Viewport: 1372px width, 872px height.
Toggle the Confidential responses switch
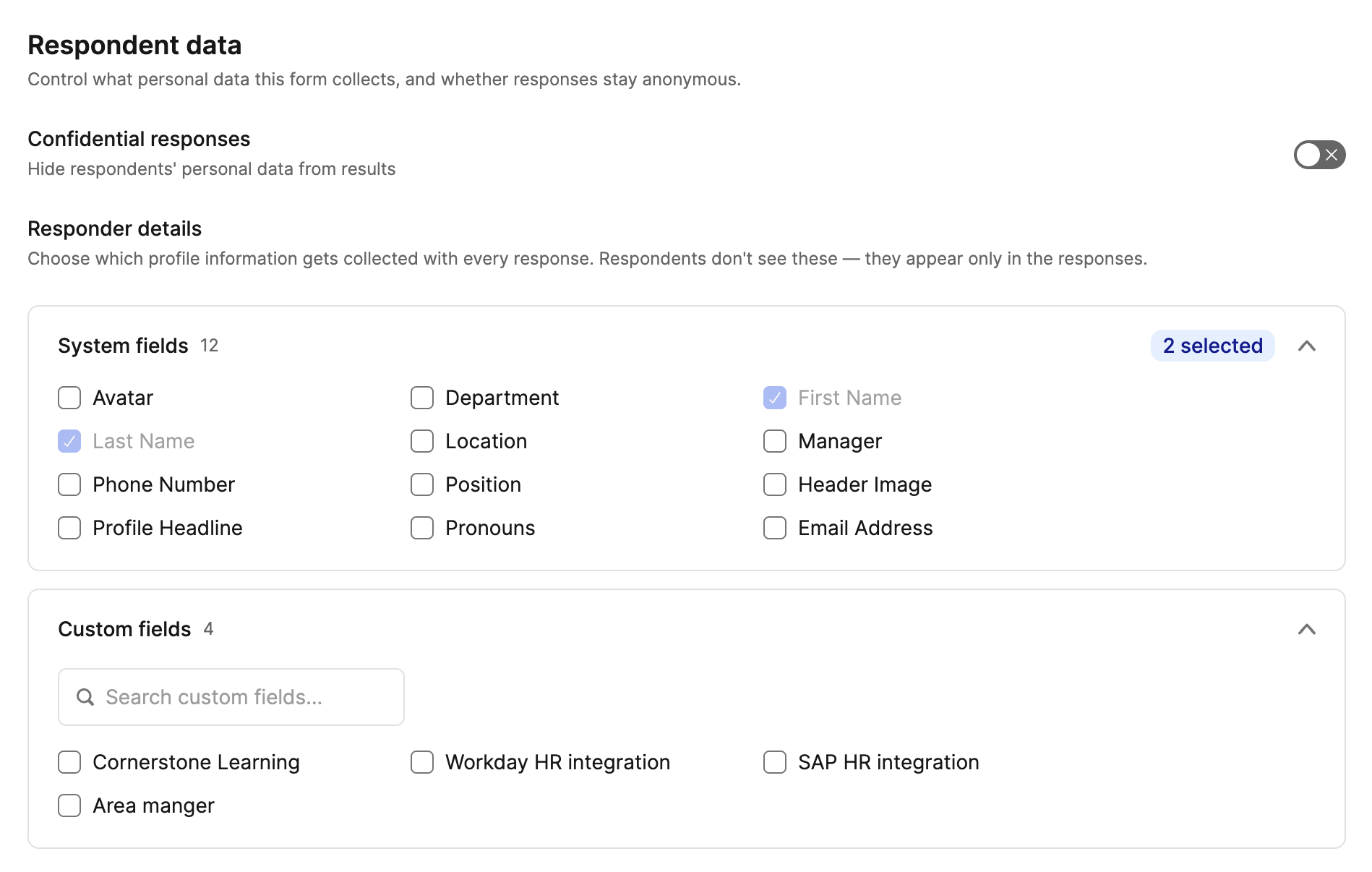1319,155
